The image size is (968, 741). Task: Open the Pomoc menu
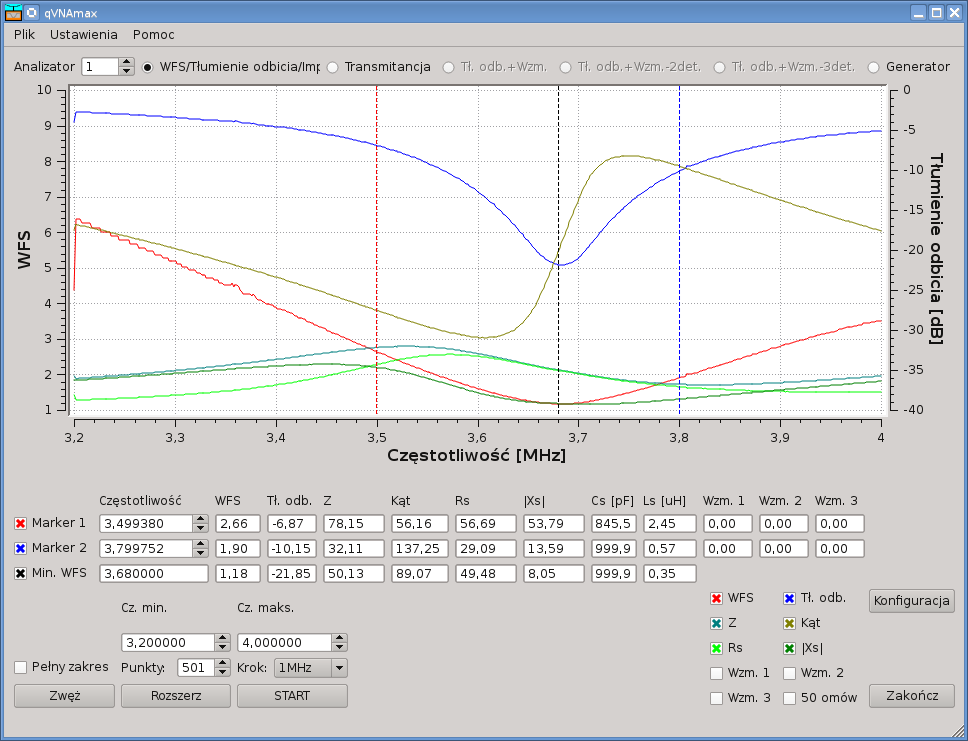pyautogui.click(x=154, y=35)
